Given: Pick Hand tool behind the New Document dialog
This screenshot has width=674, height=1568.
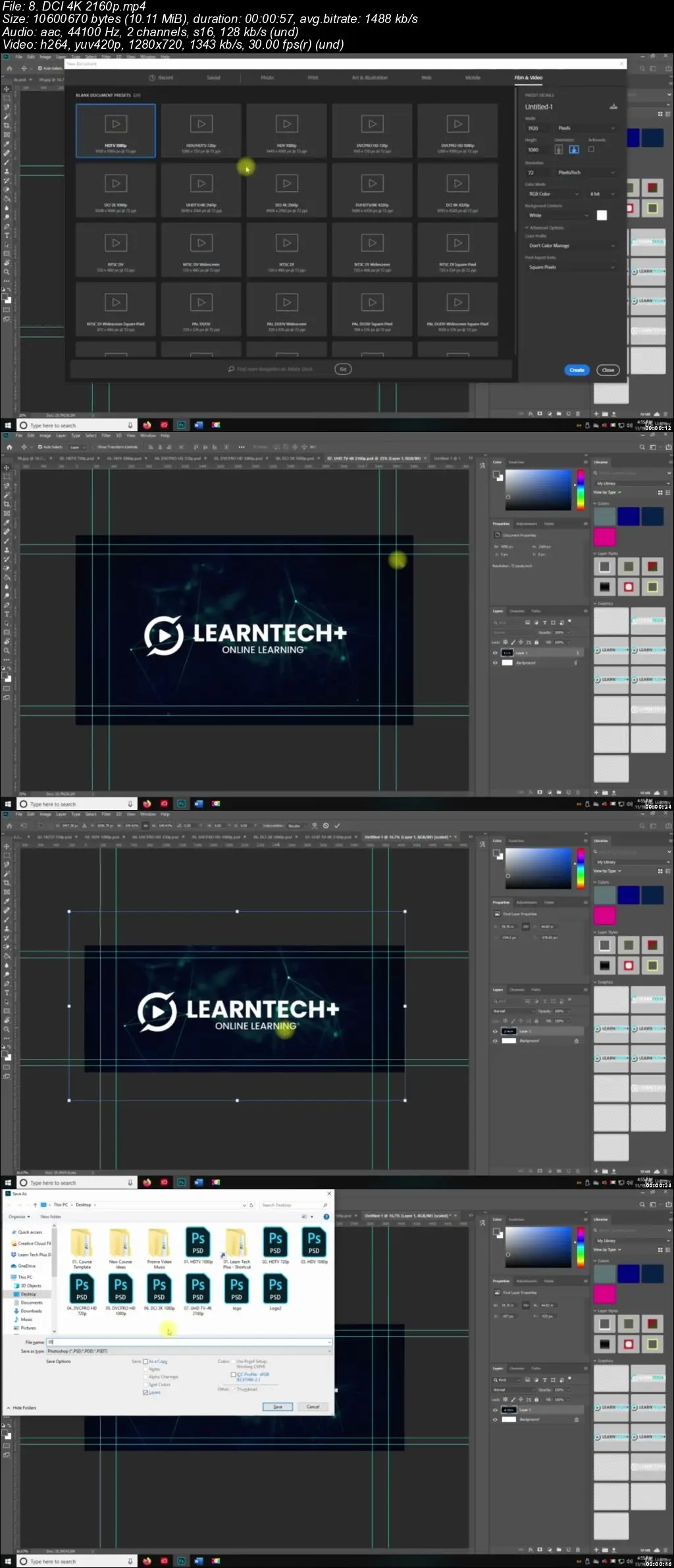Looking at the screenshot, I should tap(7, 263).
